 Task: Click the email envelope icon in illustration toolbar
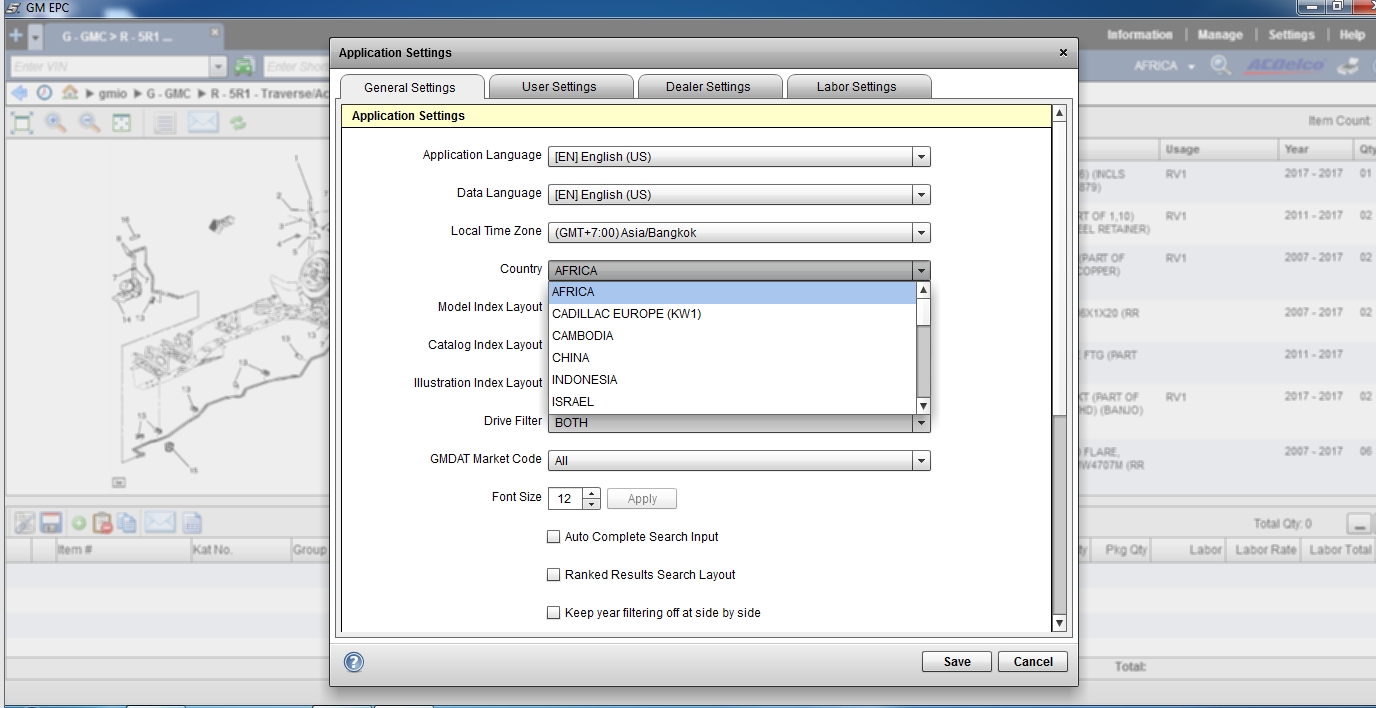point(203,123)
